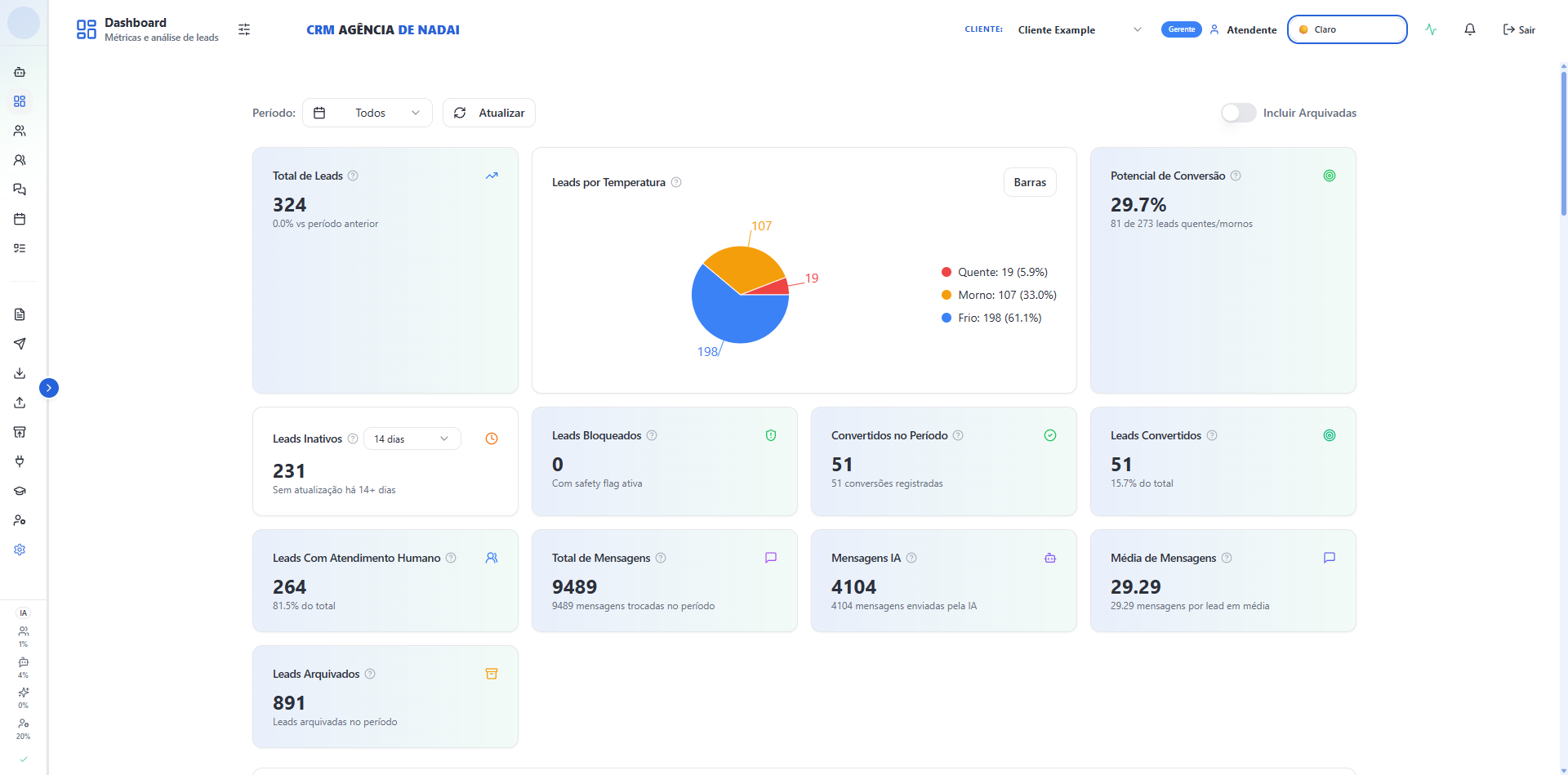Click the Atualizar button
Screen dimensions: 1568x775
[x=489, y=113]
